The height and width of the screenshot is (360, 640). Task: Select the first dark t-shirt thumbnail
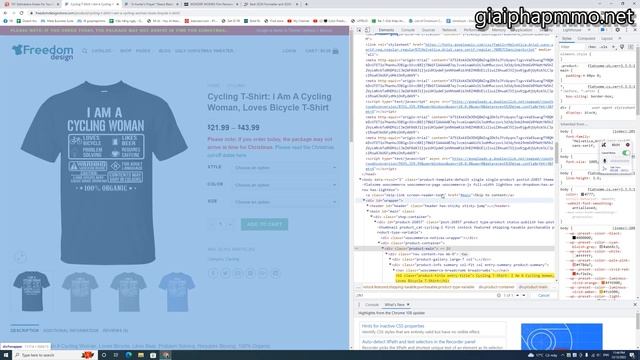click(31, 291)
